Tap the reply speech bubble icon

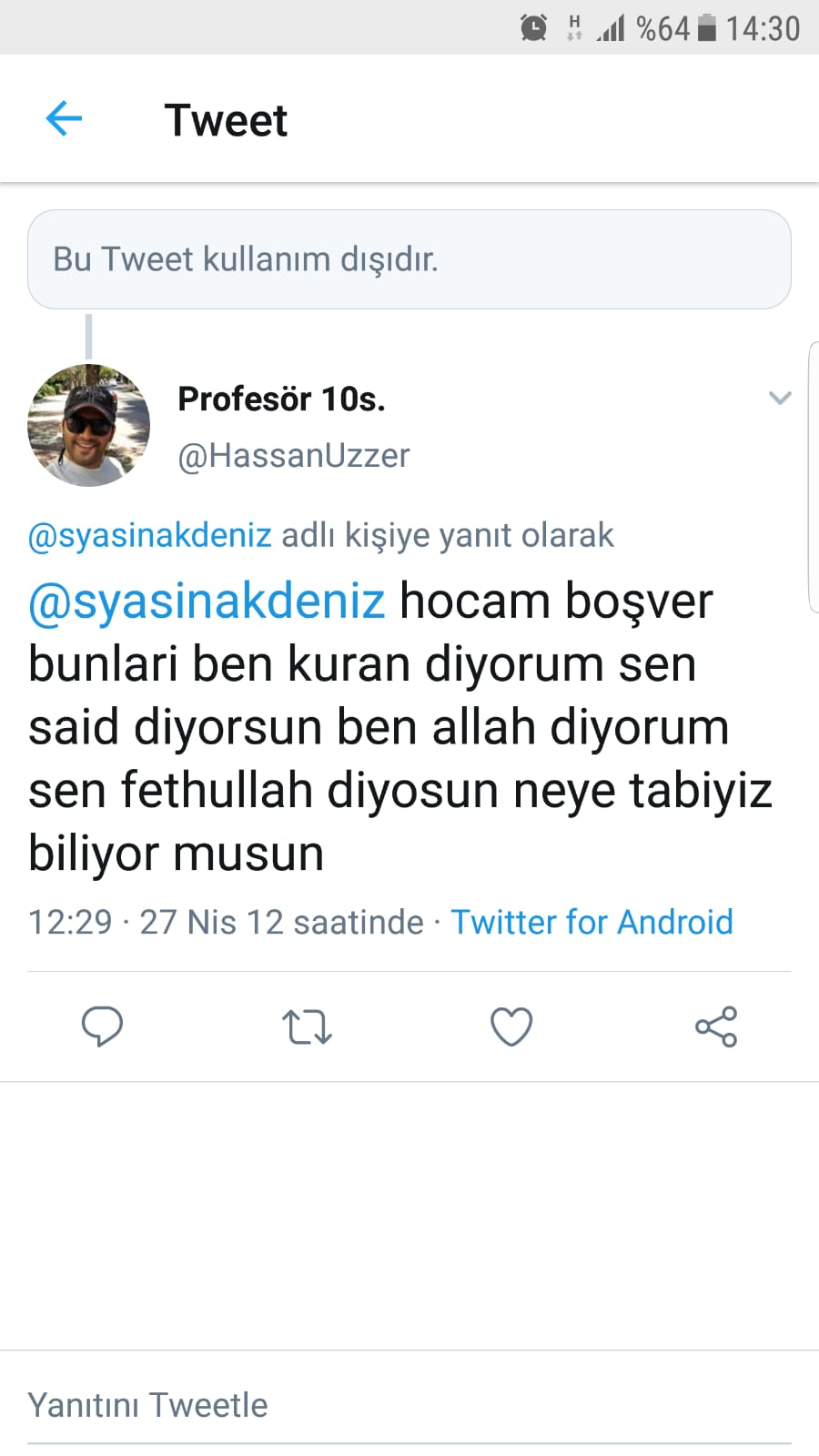tap(102, 1026)
